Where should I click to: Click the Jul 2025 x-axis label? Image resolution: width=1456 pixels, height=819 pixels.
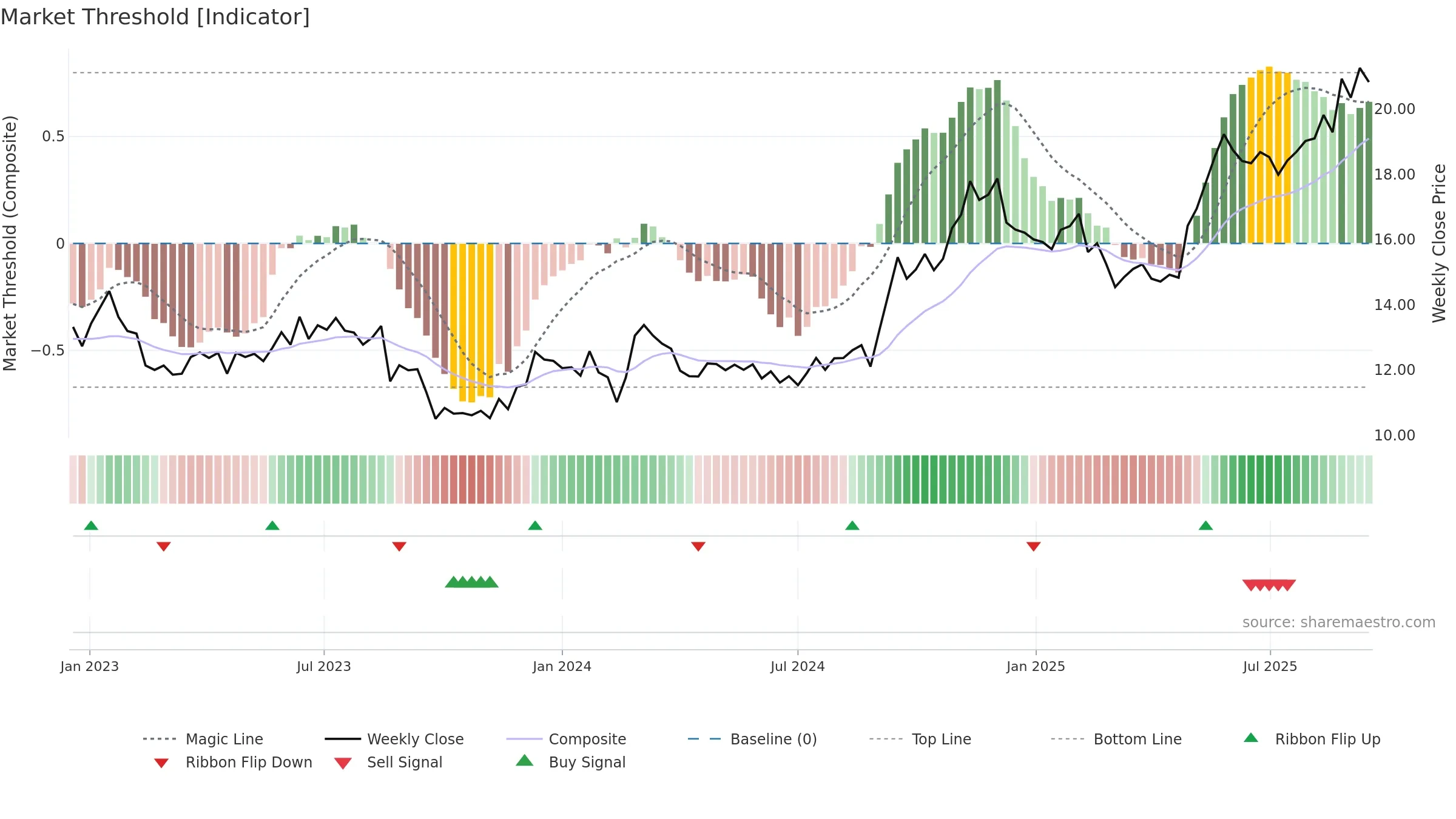click(x=1270, y=666)
